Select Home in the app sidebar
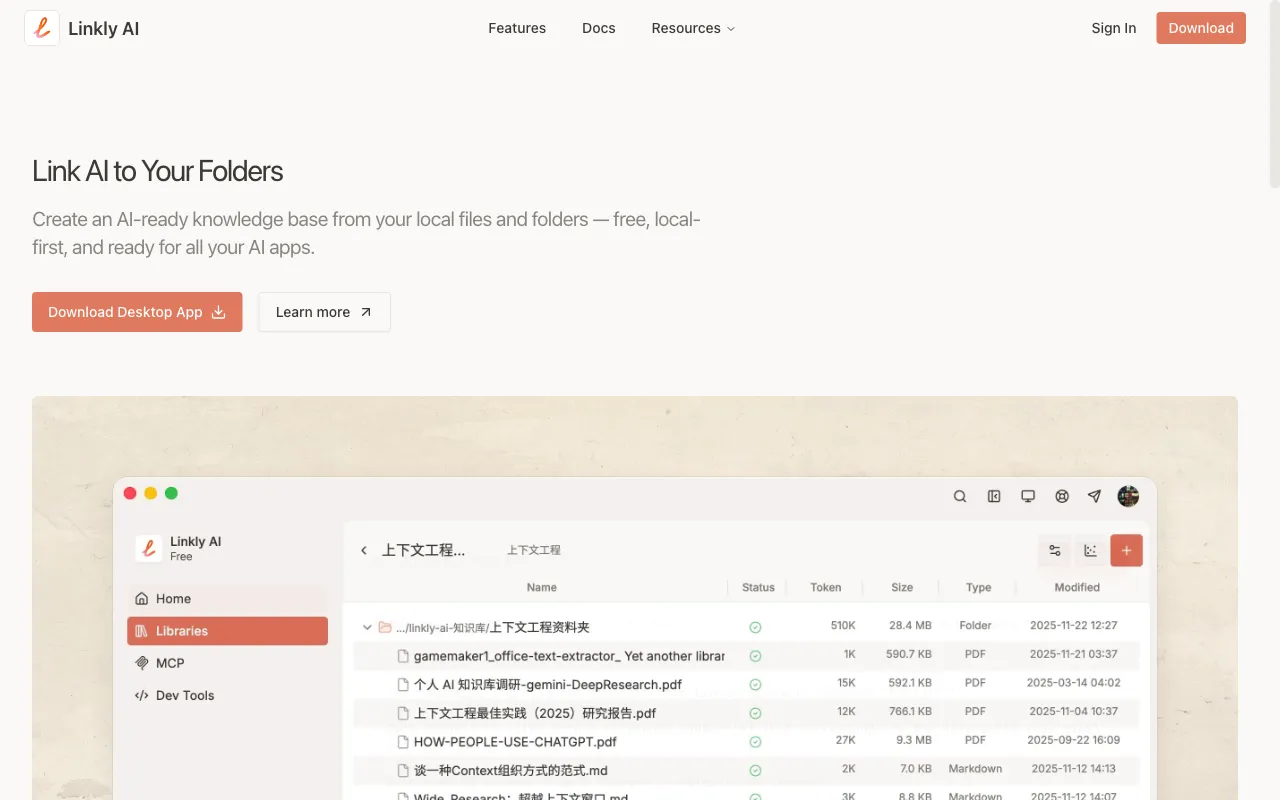The height and width of the screenshot is (800, 1280). [227, 599]
